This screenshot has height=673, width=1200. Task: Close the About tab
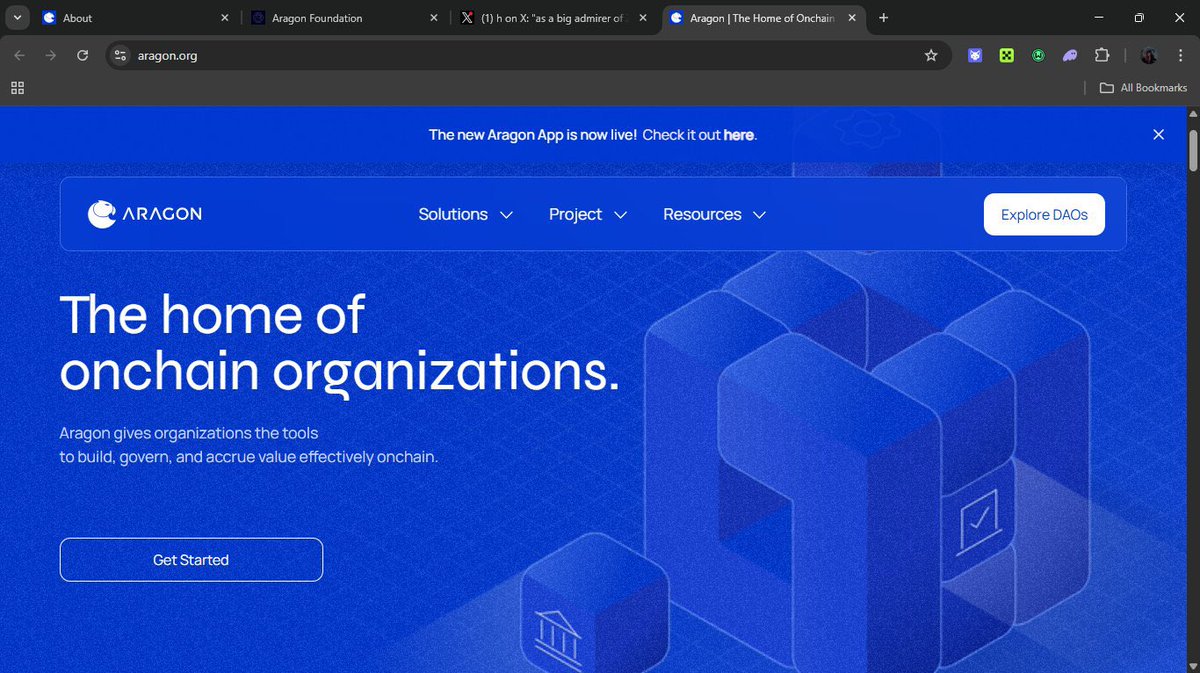225,18
